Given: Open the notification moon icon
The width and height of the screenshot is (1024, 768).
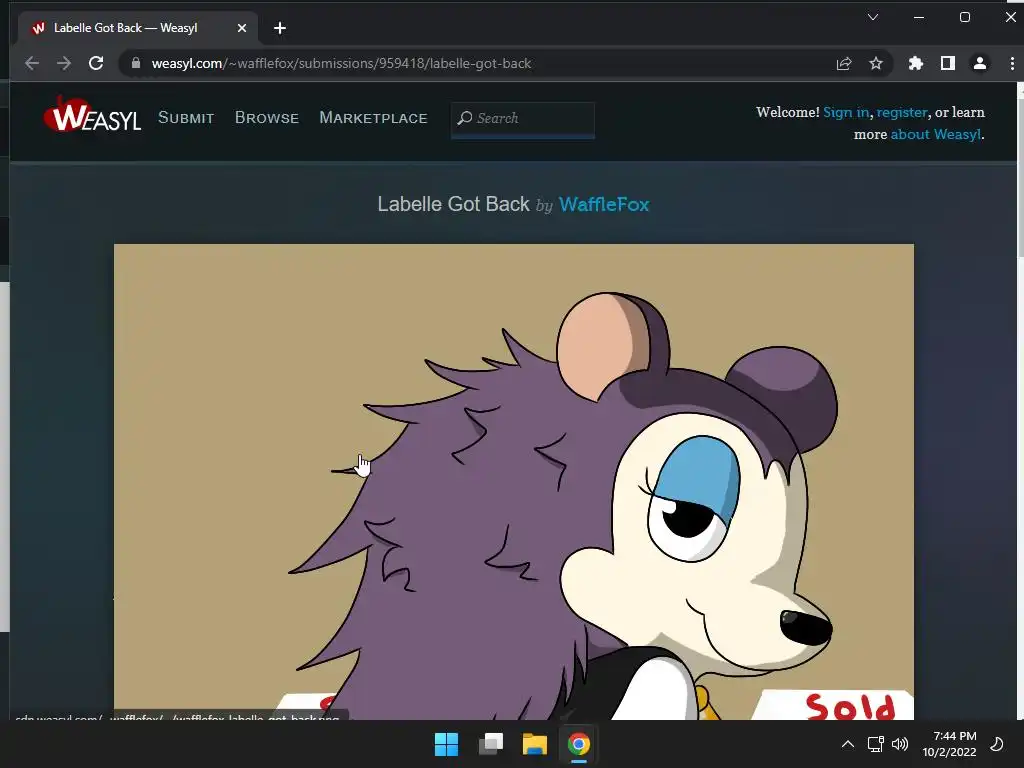Looking at the screenshot, I should click(x=997, y=744).
